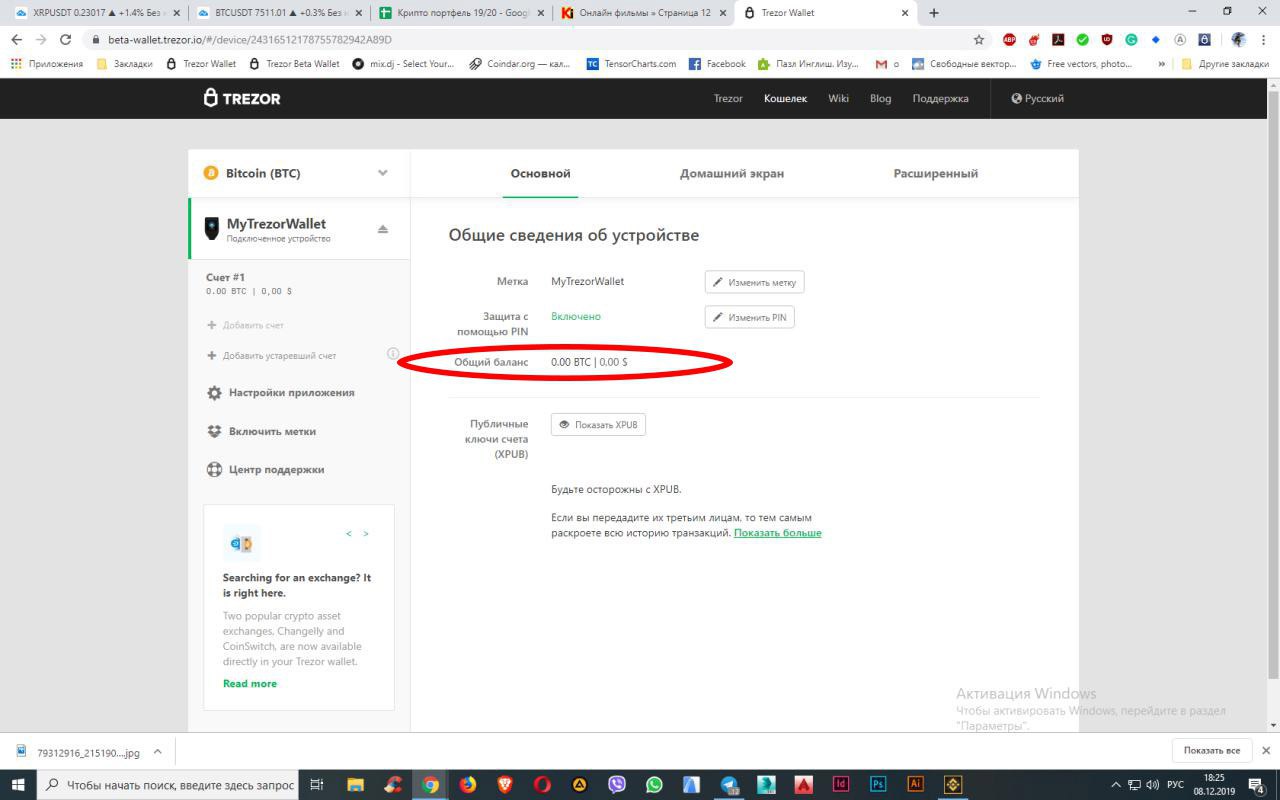Show next promo with right arrow

point(366,533)
